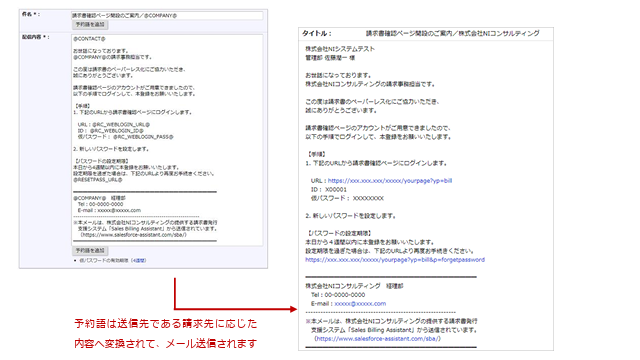Viewport: 640px width, 360px height.
Task: Click the preview title text 請求書確認ページ開設のご案内
Action: click(x=409, y=33)
